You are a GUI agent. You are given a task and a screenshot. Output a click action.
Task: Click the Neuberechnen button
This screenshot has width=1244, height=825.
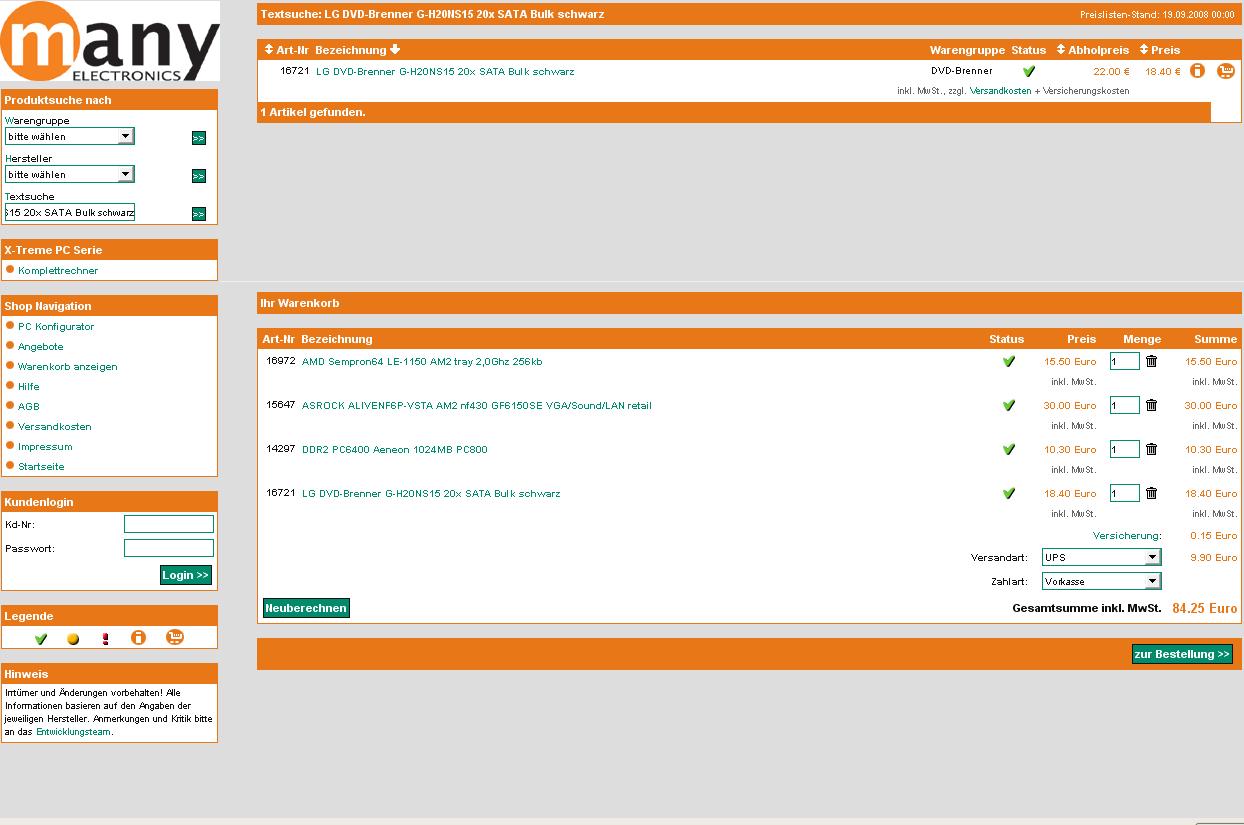tap(306, 608)
